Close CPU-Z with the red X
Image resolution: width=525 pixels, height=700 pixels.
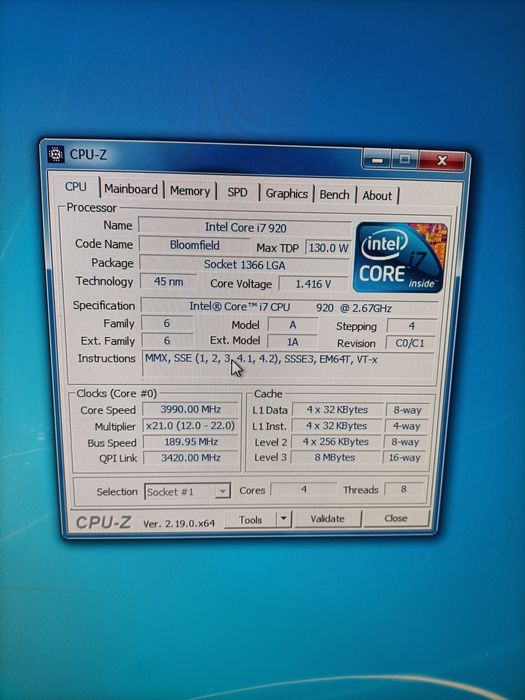click(442, 160)
